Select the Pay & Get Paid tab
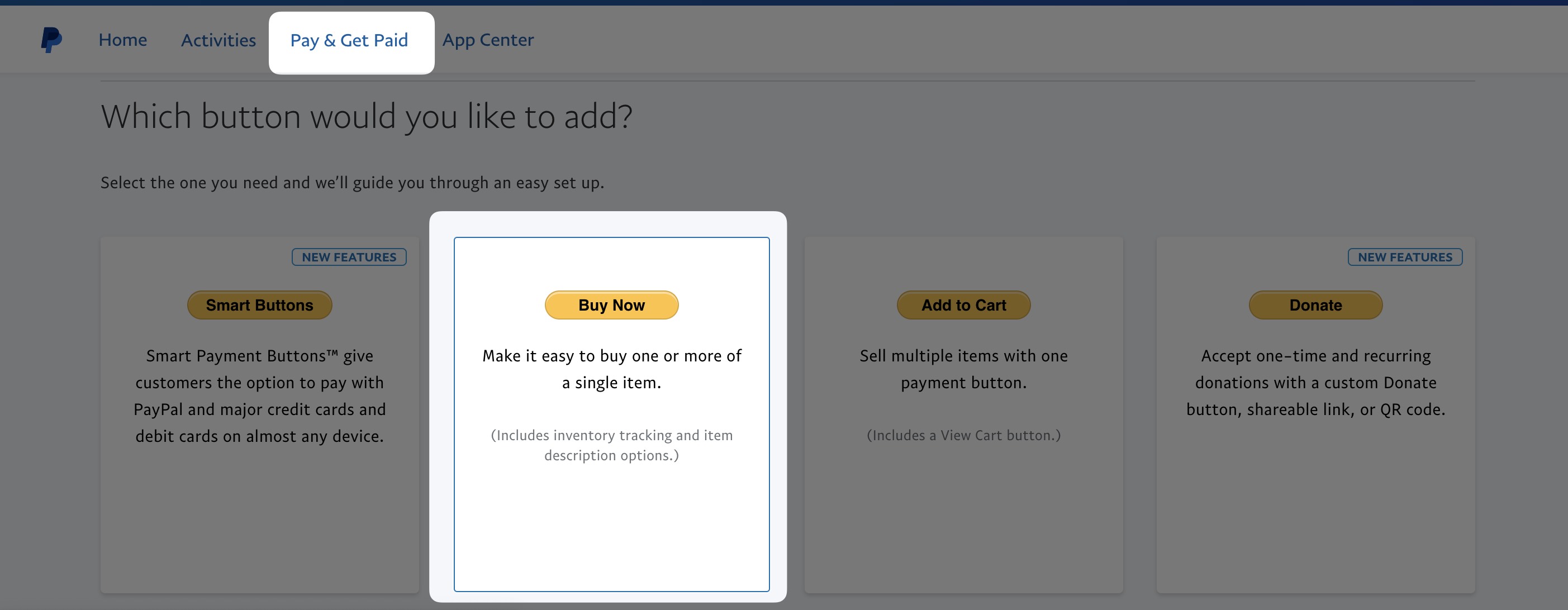This screenshot has width=1568, height=610. 349,41
